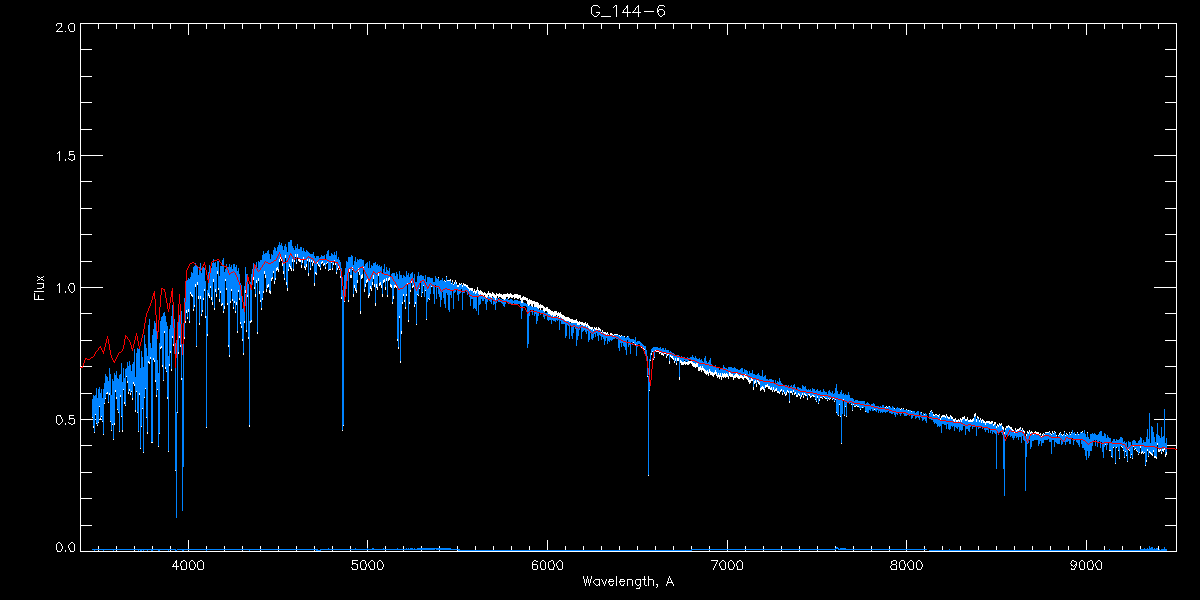Viewport: 1200px width, 600px height.
Task: Select the 6000 wavelength tick label
Action: coord(547,564)
